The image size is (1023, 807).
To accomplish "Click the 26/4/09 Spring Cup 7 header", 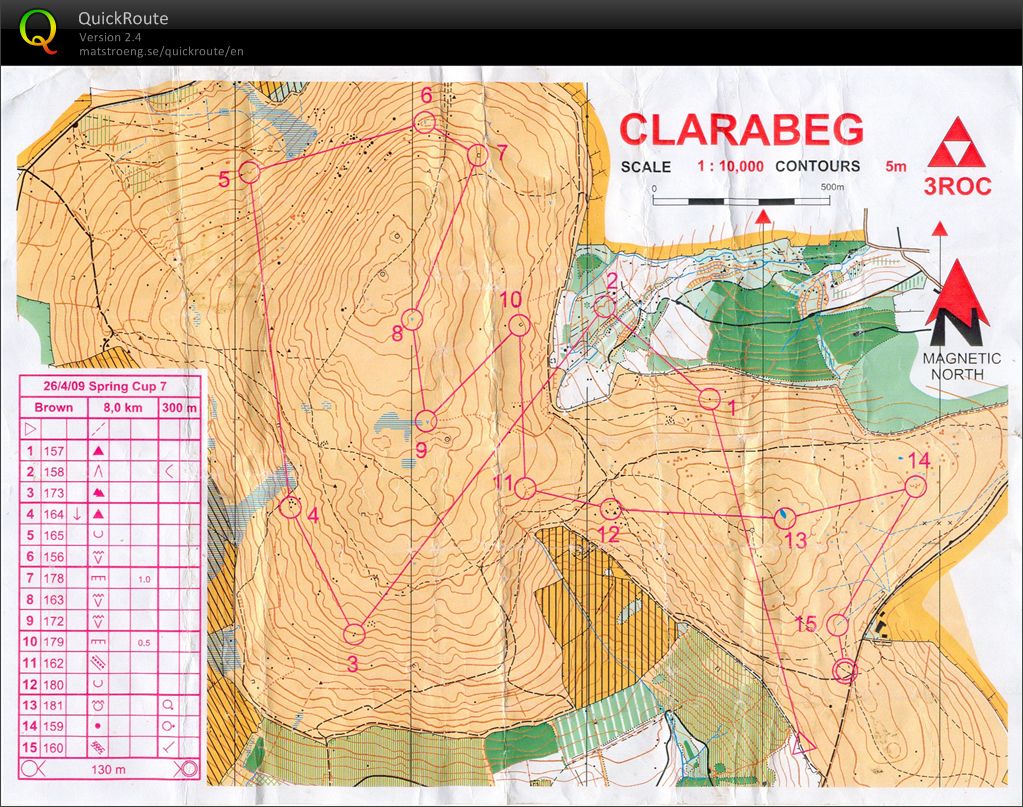I will (x=105, y=386).
